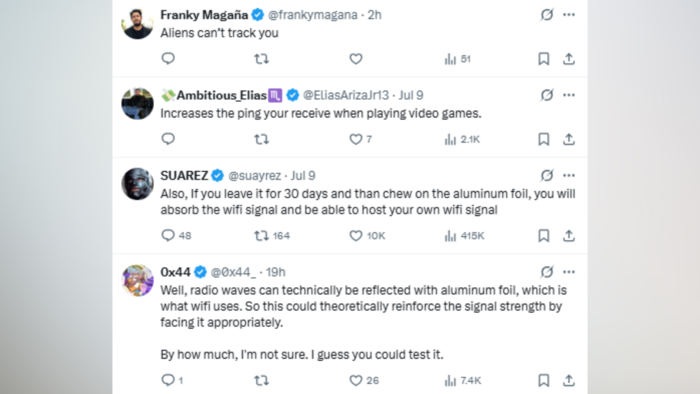This screenshot has width=700, height=394.
Task: Open @frankymagana profile handle
Action: pos(312,15)
